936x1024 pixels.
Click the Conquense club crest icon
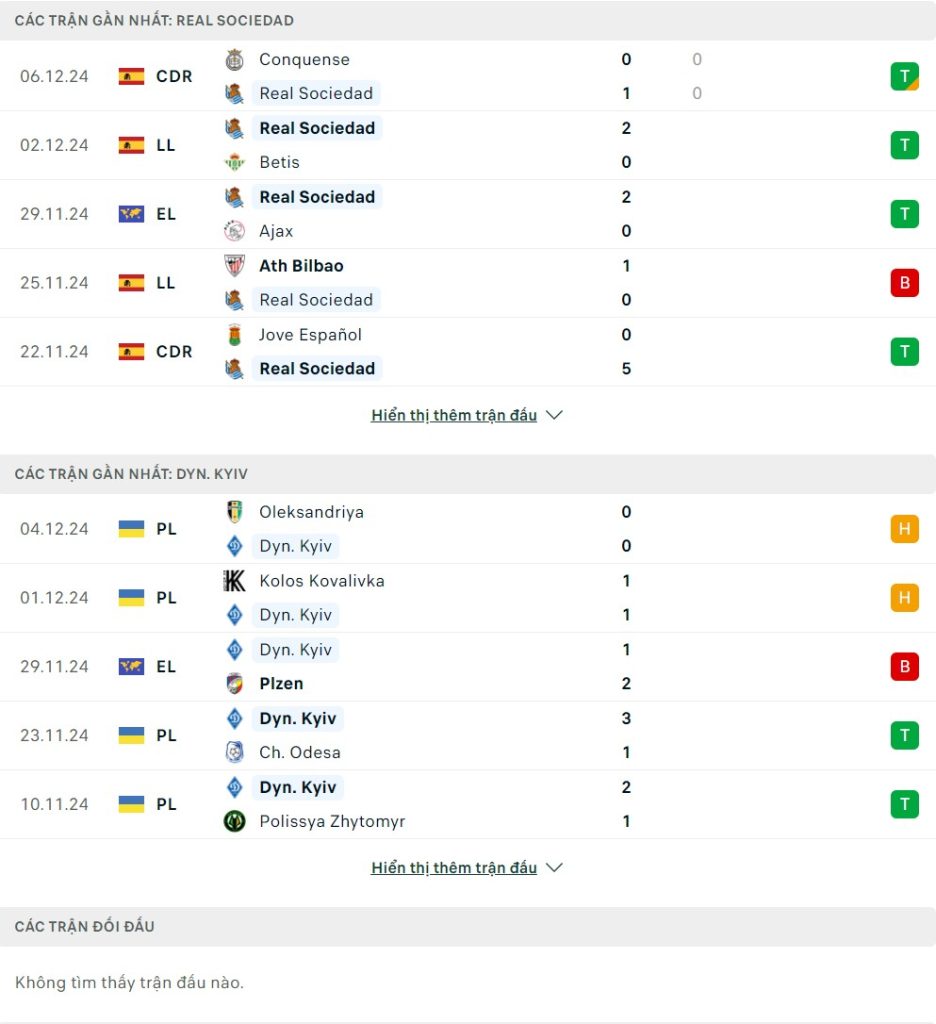point(235,60)
